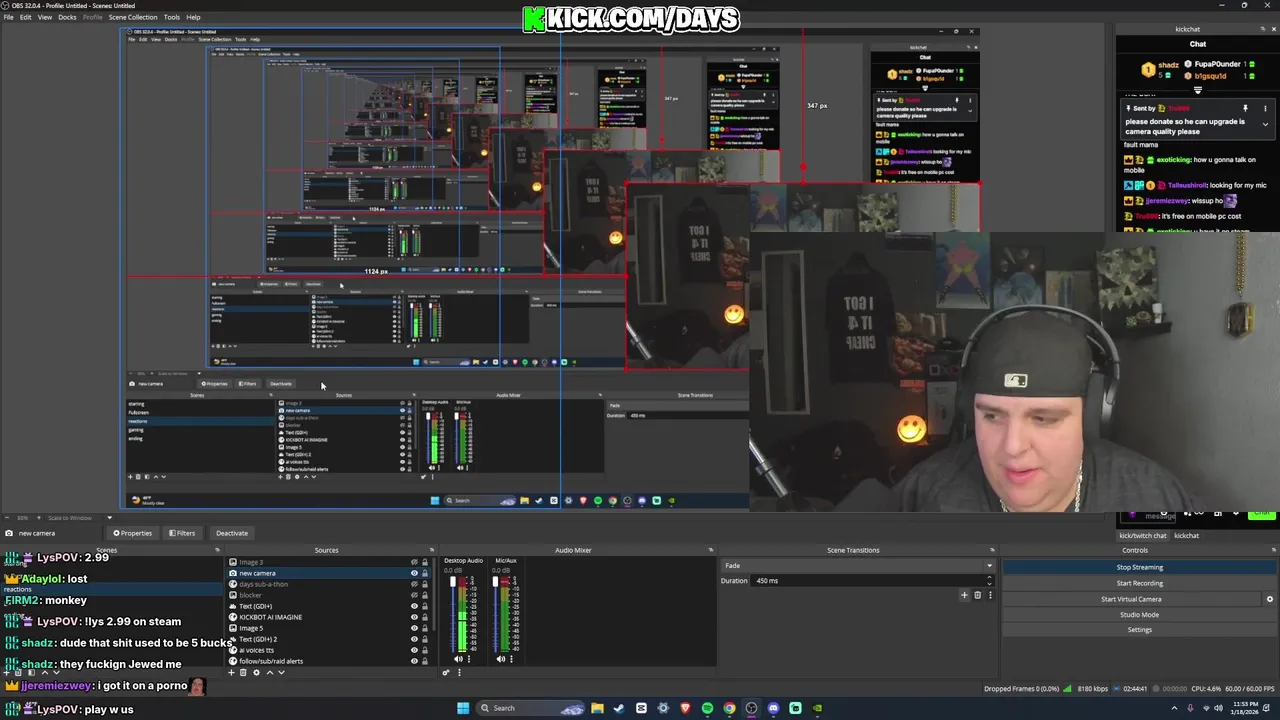
Task: Click Start Virtual Camera button
Action: 1131,599
